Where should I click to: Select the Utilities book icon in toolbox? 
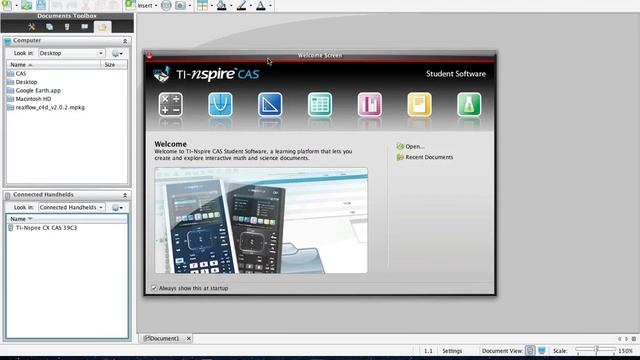pos(84,27)
